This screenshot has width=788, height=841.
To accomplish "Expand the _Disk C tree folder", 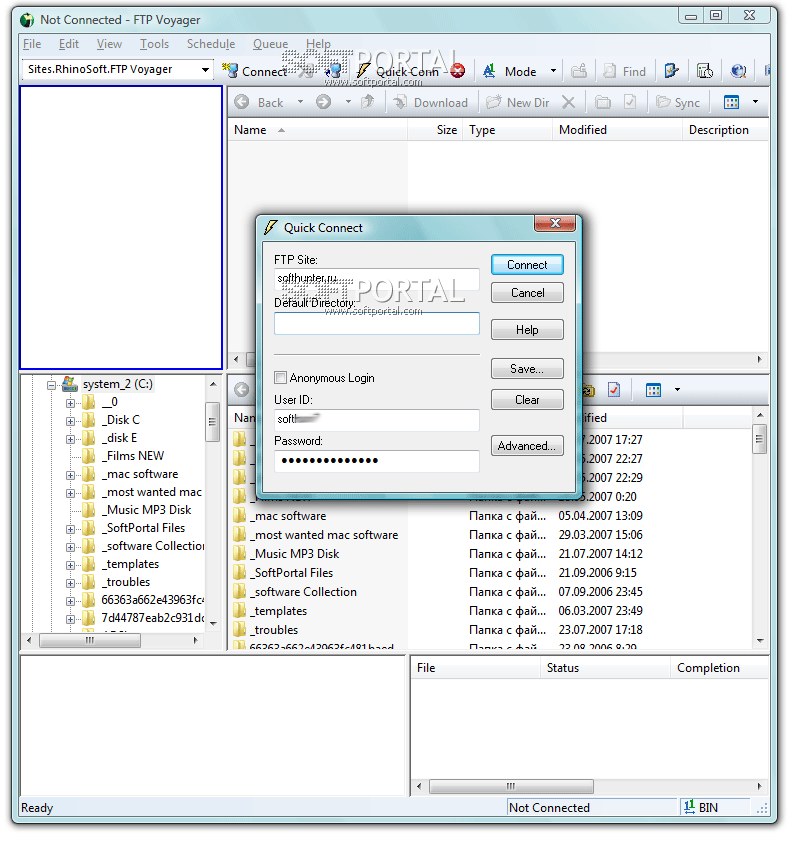I will point(70,421).
